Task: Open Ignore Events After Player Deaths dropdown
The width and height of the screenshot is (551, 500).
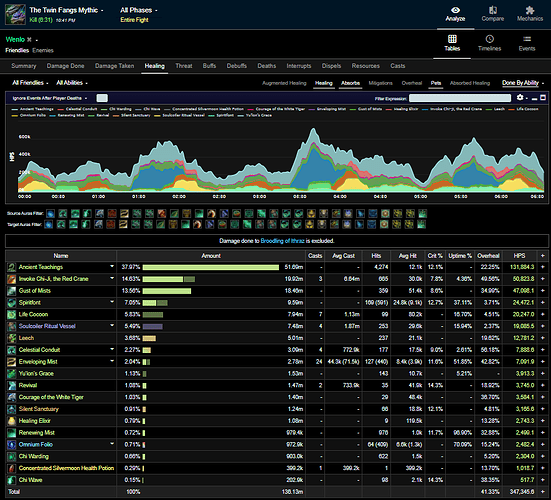Action: coord(50,98)
